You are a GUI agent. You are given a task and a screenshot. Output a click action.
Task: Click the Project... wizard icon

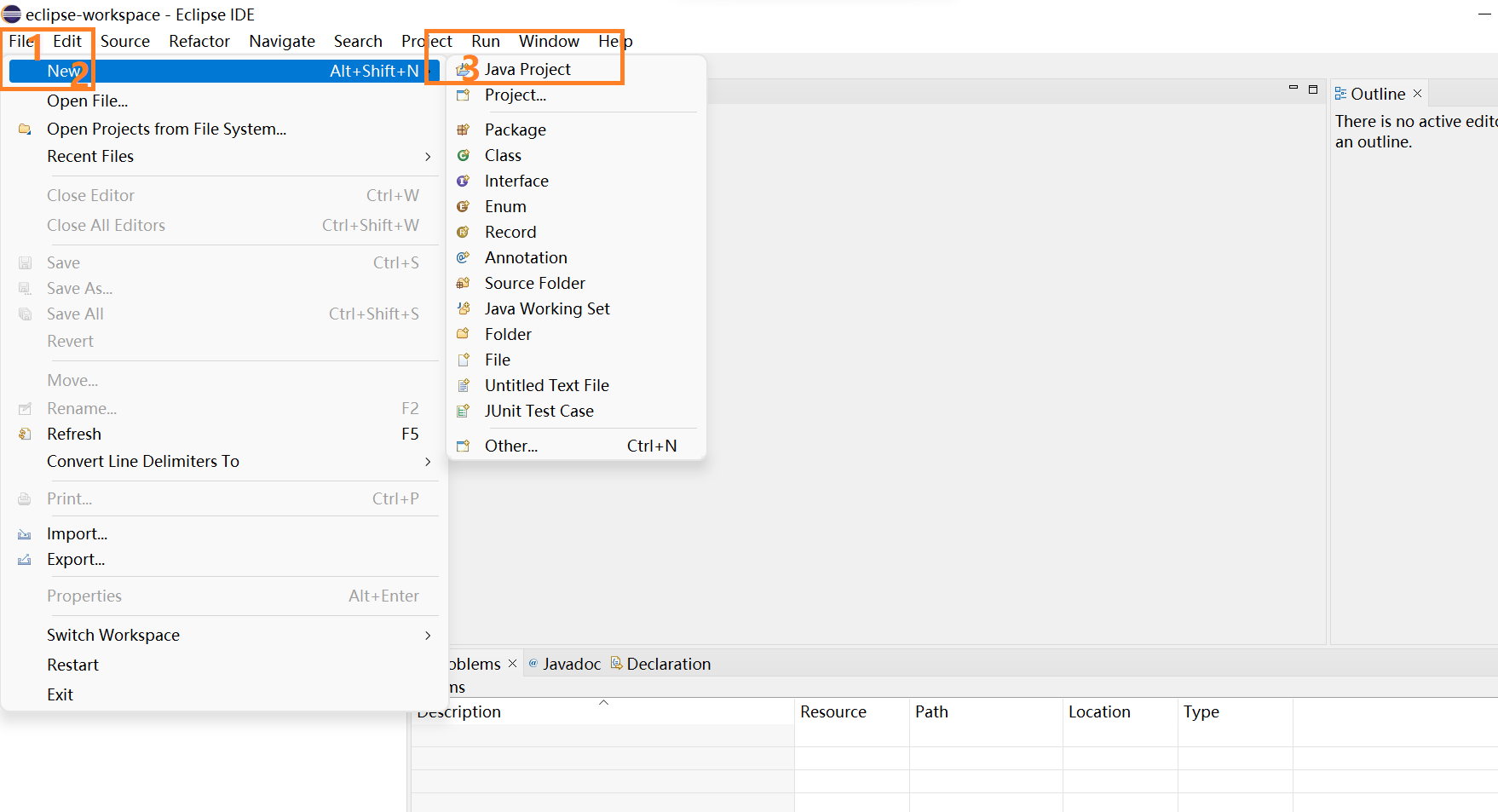(x=464, y=95)
